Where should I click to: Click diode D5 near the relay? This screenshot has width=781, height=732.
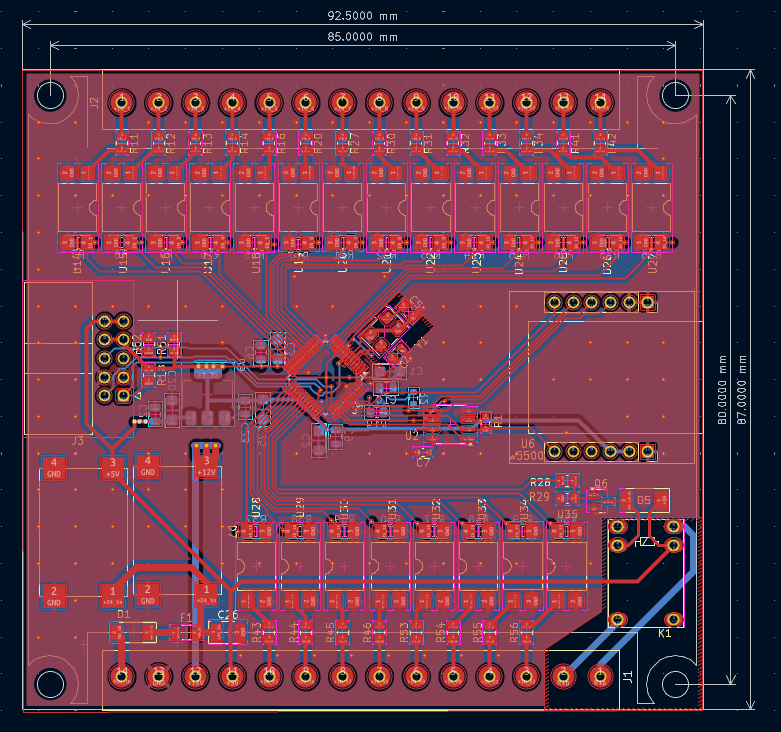tap(644, 499)
